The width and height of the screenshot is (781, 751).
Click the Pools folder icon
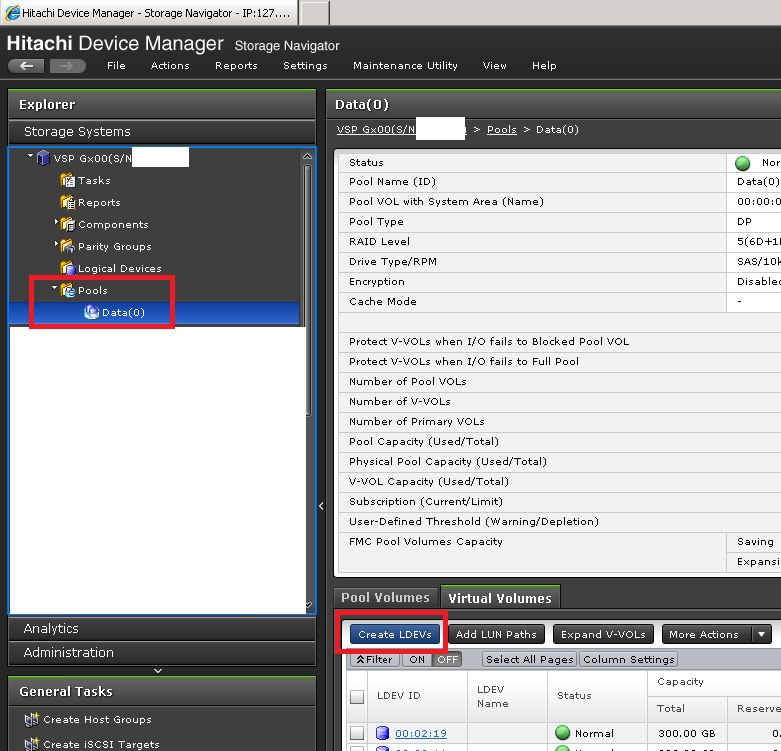(67, 290)
